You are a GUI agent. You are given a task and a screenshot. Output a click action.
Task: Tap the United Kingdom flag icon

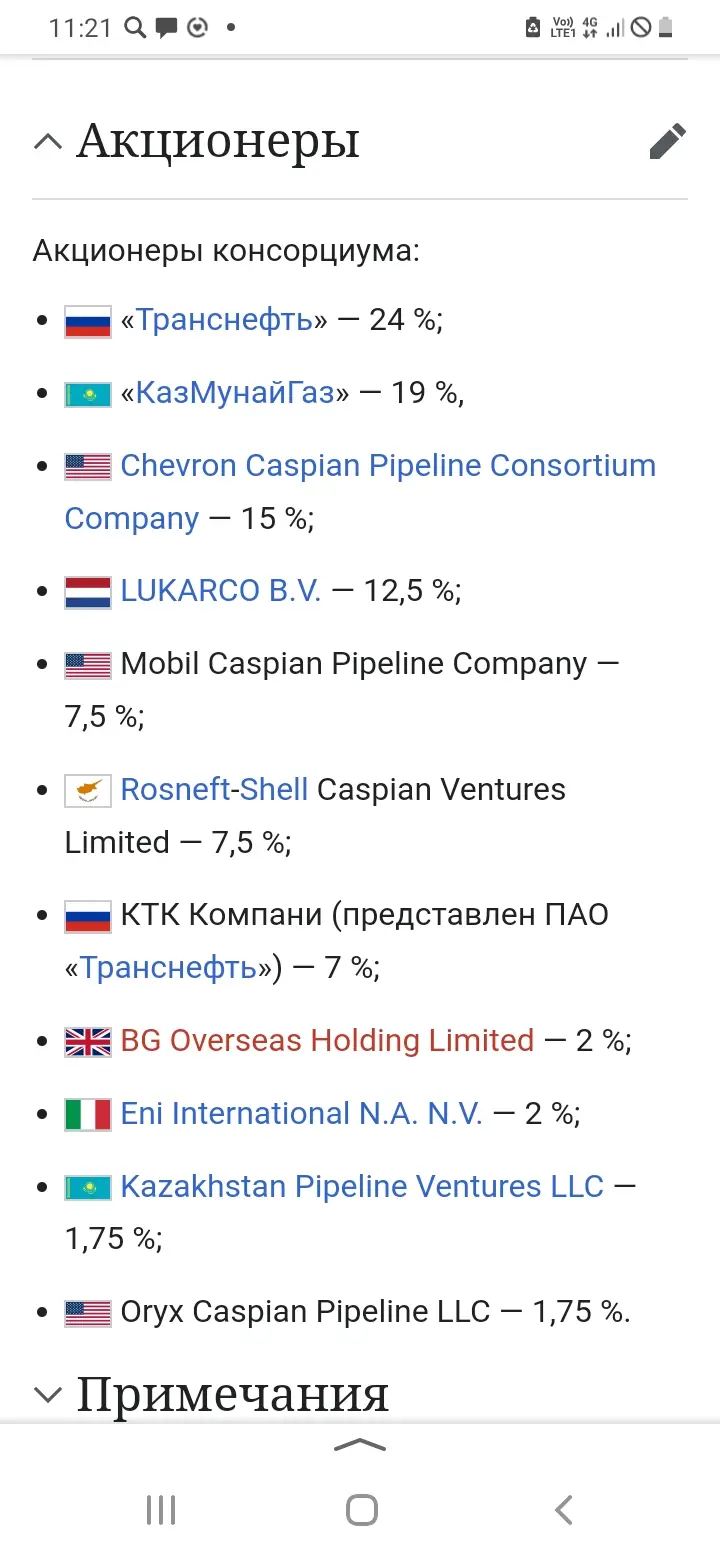[x=88, y=1042]
